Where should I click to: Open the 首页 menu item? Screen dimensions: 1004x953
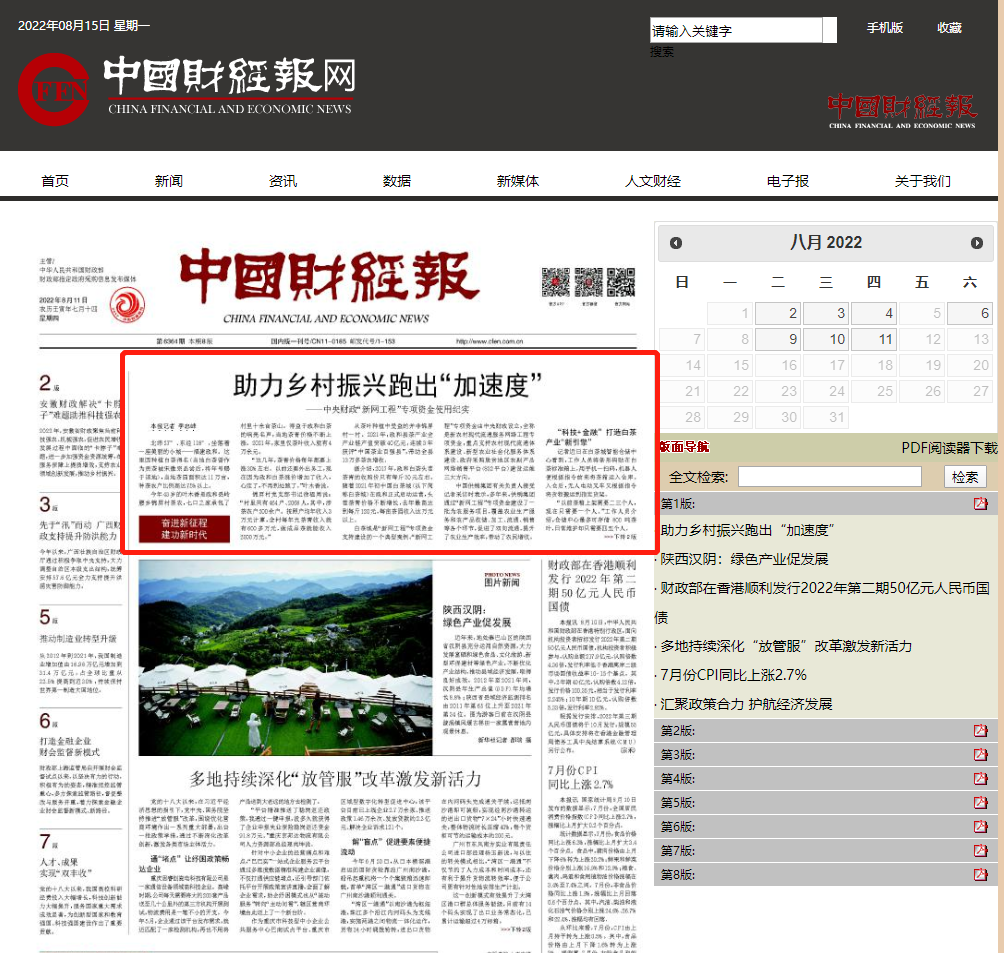pos(55,181)
